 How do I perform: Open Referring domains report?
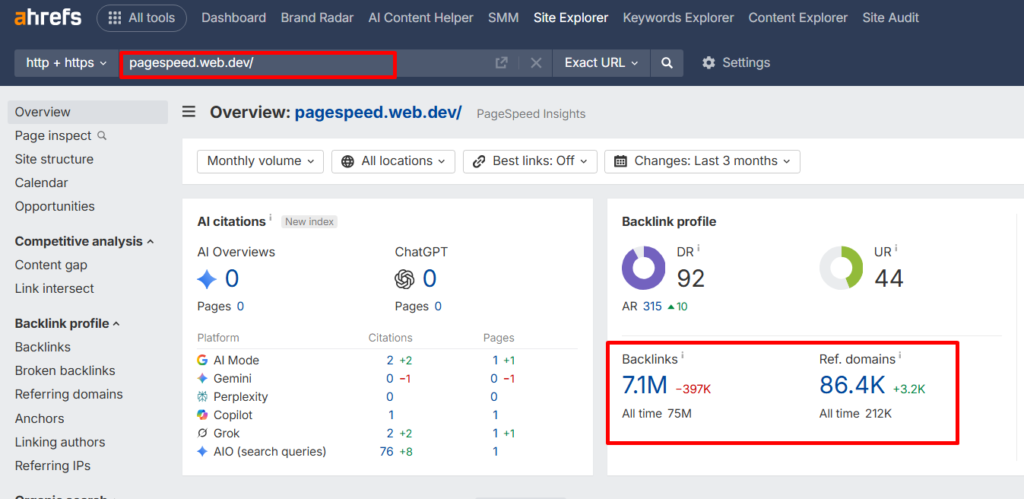[x=69, y=394]
